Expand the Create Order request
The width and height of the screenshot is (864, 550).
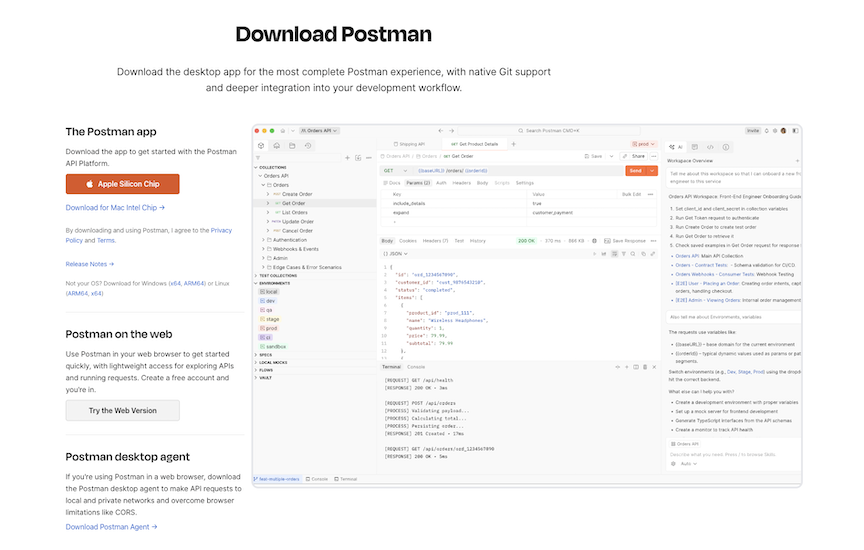[268, 194]
